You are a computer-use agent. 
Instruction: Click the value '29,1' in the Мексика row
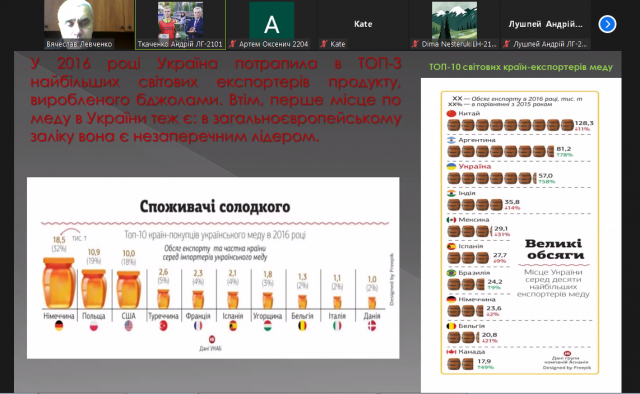(x=501, y=229)
